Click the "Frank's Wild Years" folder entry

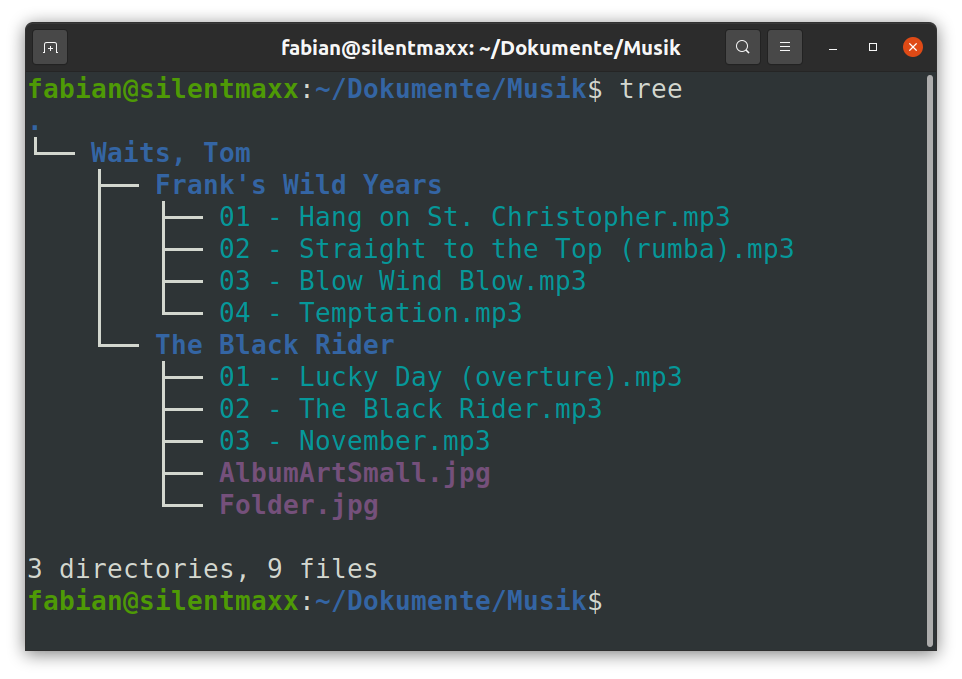click(x=298, y=185)
